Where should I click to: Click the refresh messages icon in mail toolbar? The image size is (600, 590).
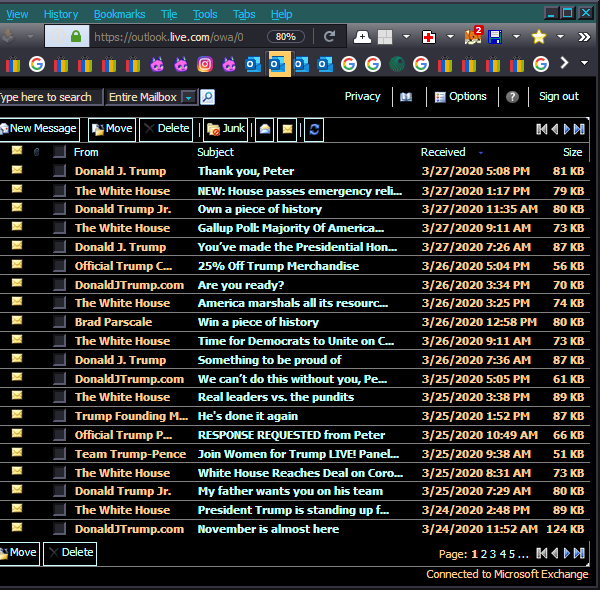[x=314, y=129]
